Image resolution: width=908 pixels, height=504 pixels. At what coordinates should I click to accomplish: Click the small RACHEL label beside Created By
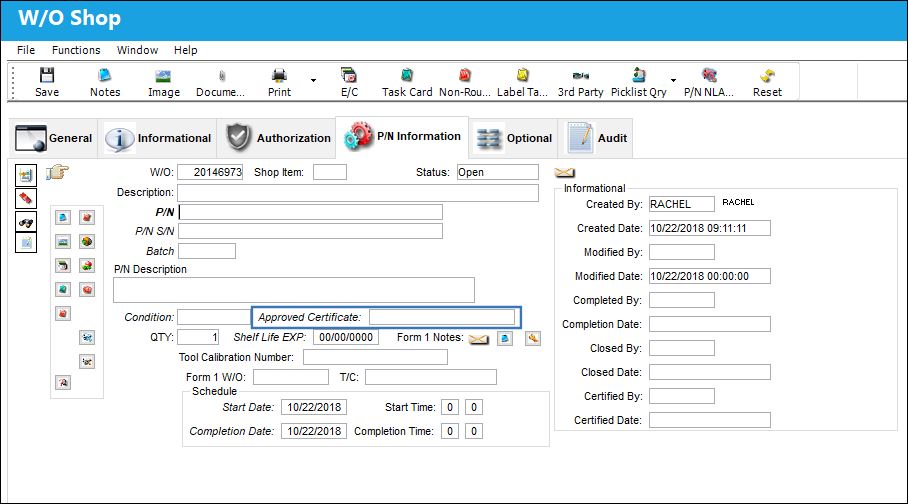tap(738, 202)
